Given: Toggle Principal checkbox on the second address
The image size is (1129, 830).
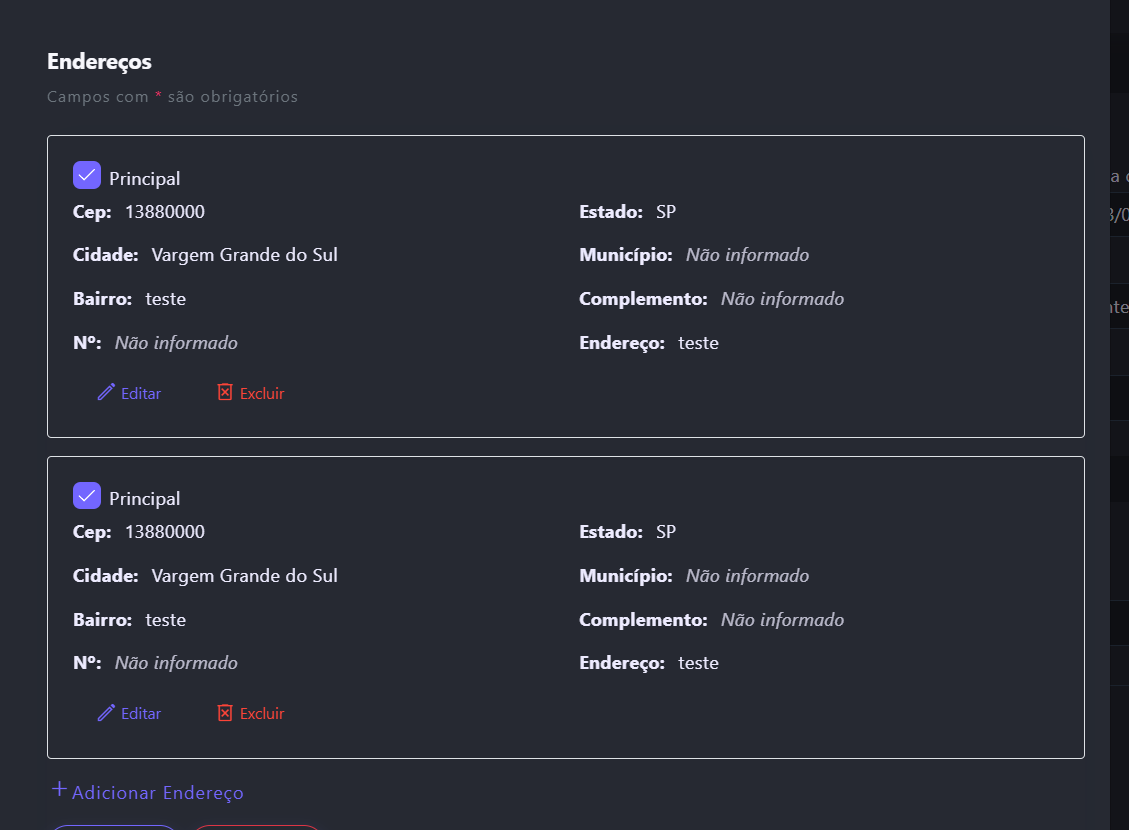Looking at the screenshot, I should (87, 496).
